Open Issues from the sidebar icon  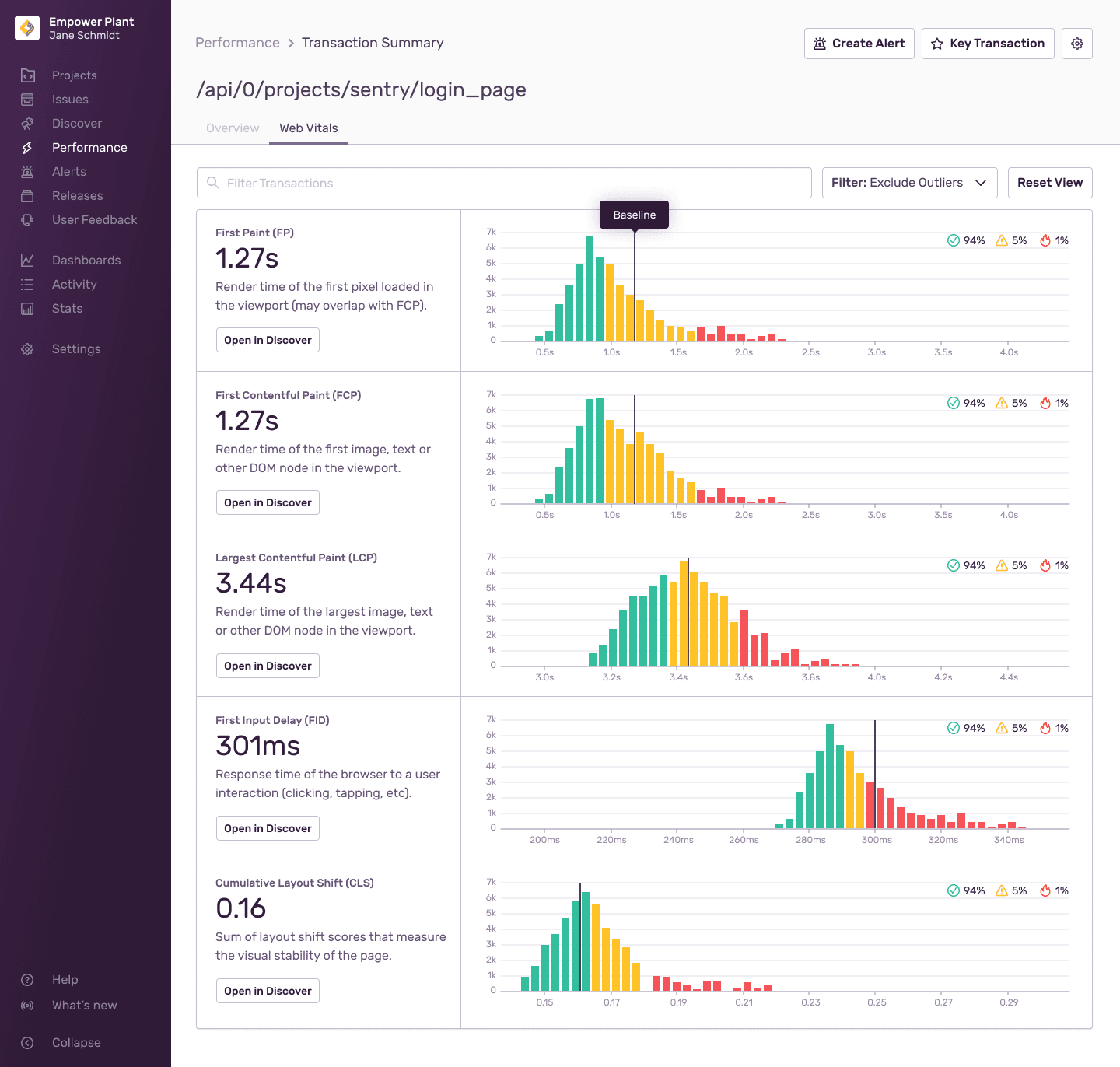tap(27, 99)
